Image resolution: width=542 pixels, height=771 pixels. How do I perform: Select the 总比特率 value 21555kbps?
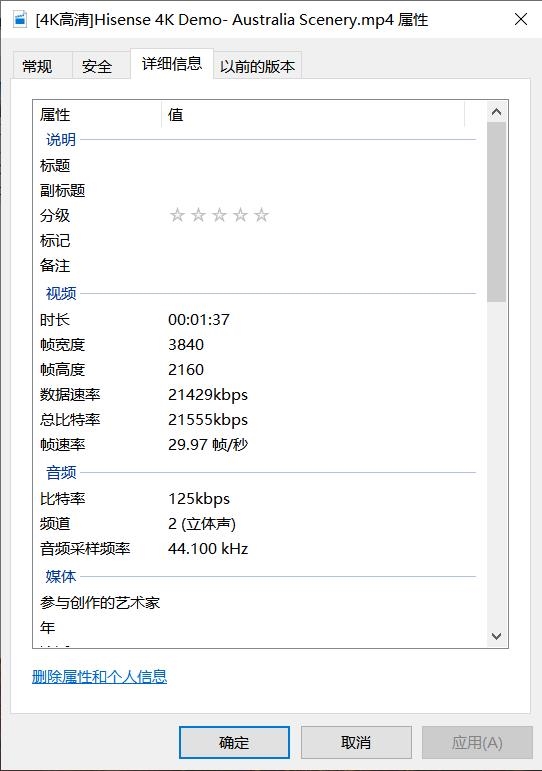(x=208, y=420)
